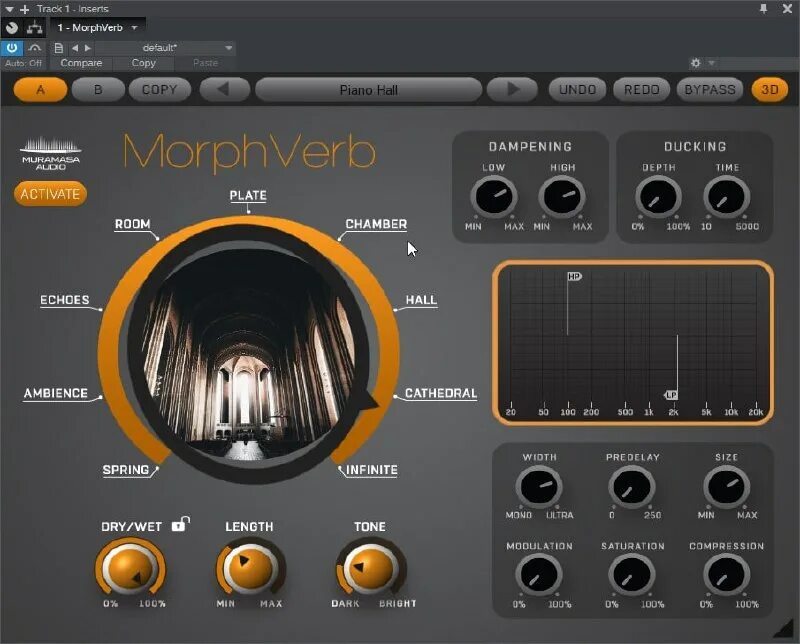This screenshot has height=644, width=800.
Task: Select preset slot A
Action: (40, 90)
